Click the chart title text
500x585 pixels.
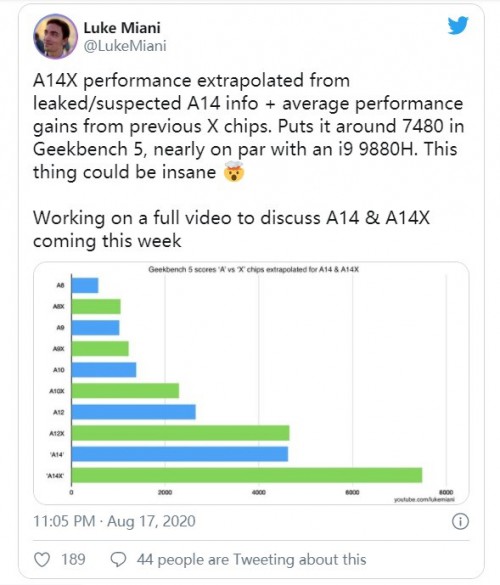pos(254,269)
